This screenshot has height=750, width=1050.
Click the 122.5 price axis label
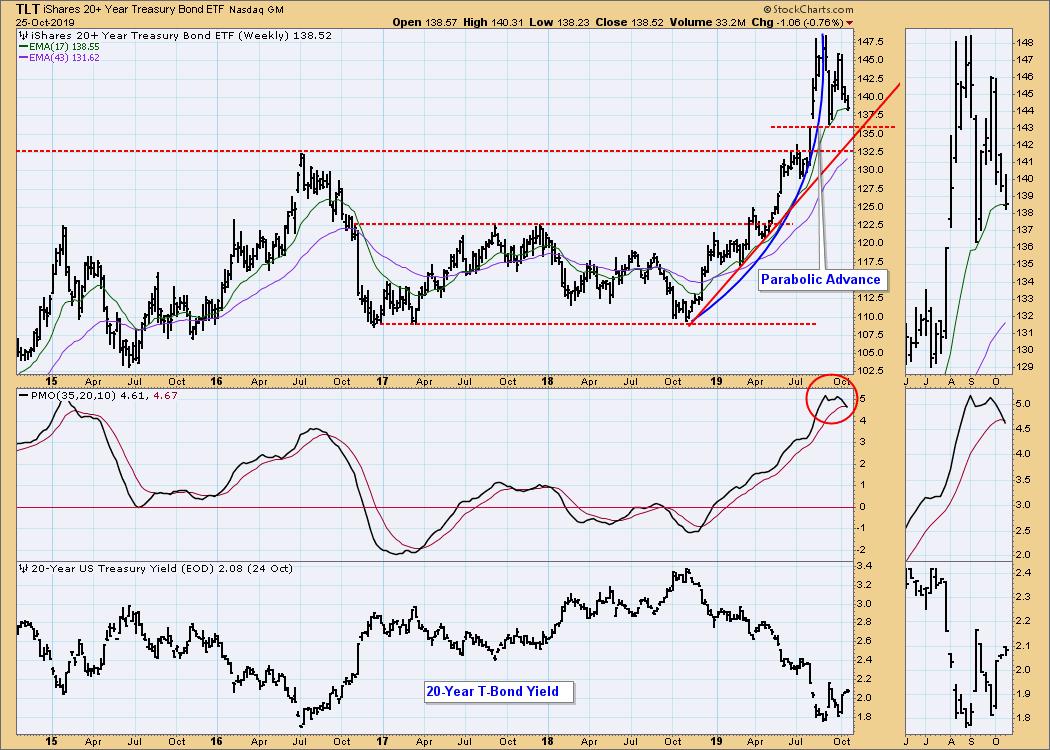871,225
